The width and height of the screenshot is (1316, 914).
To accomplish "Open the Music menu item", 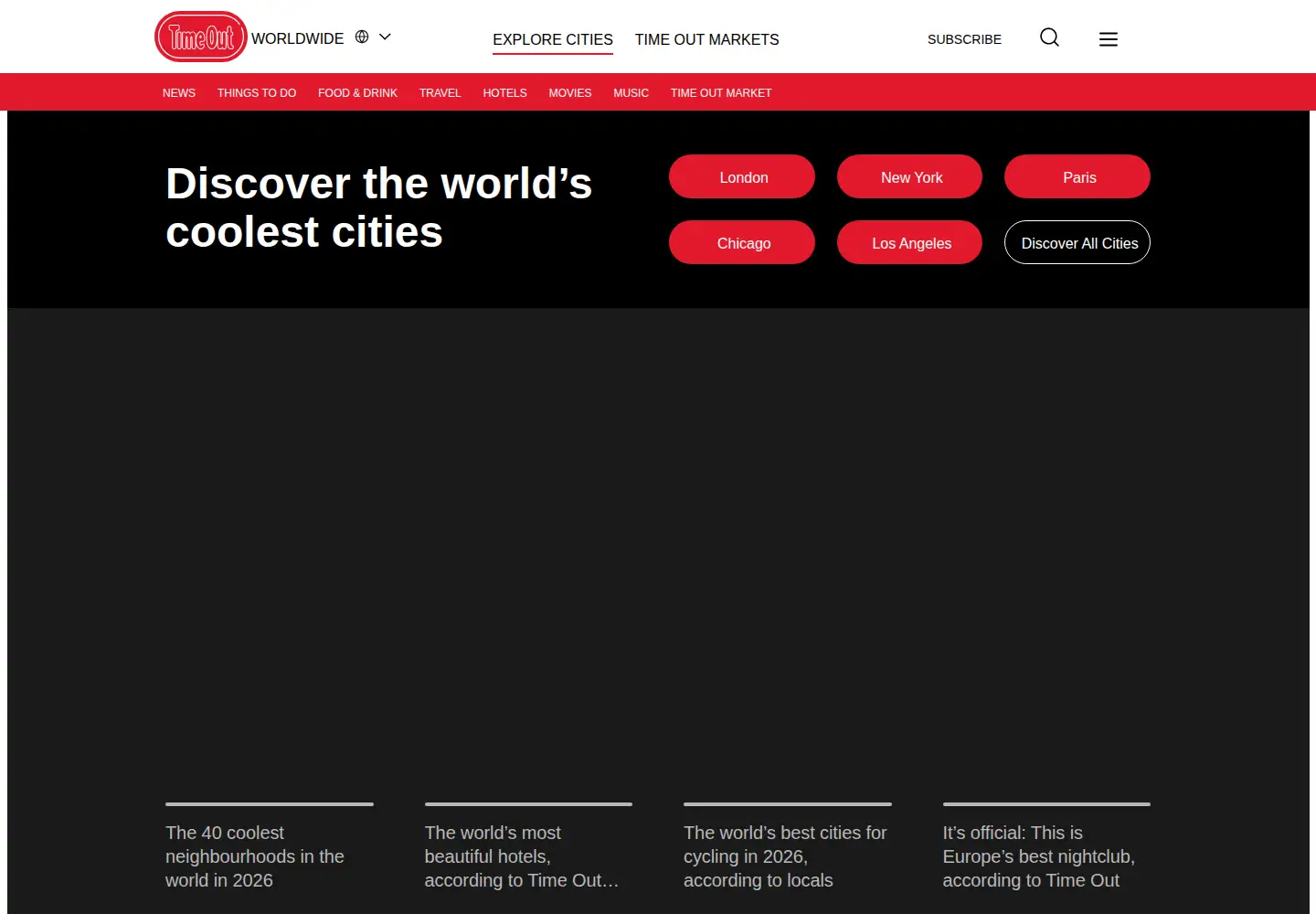I will coord(631,93).
